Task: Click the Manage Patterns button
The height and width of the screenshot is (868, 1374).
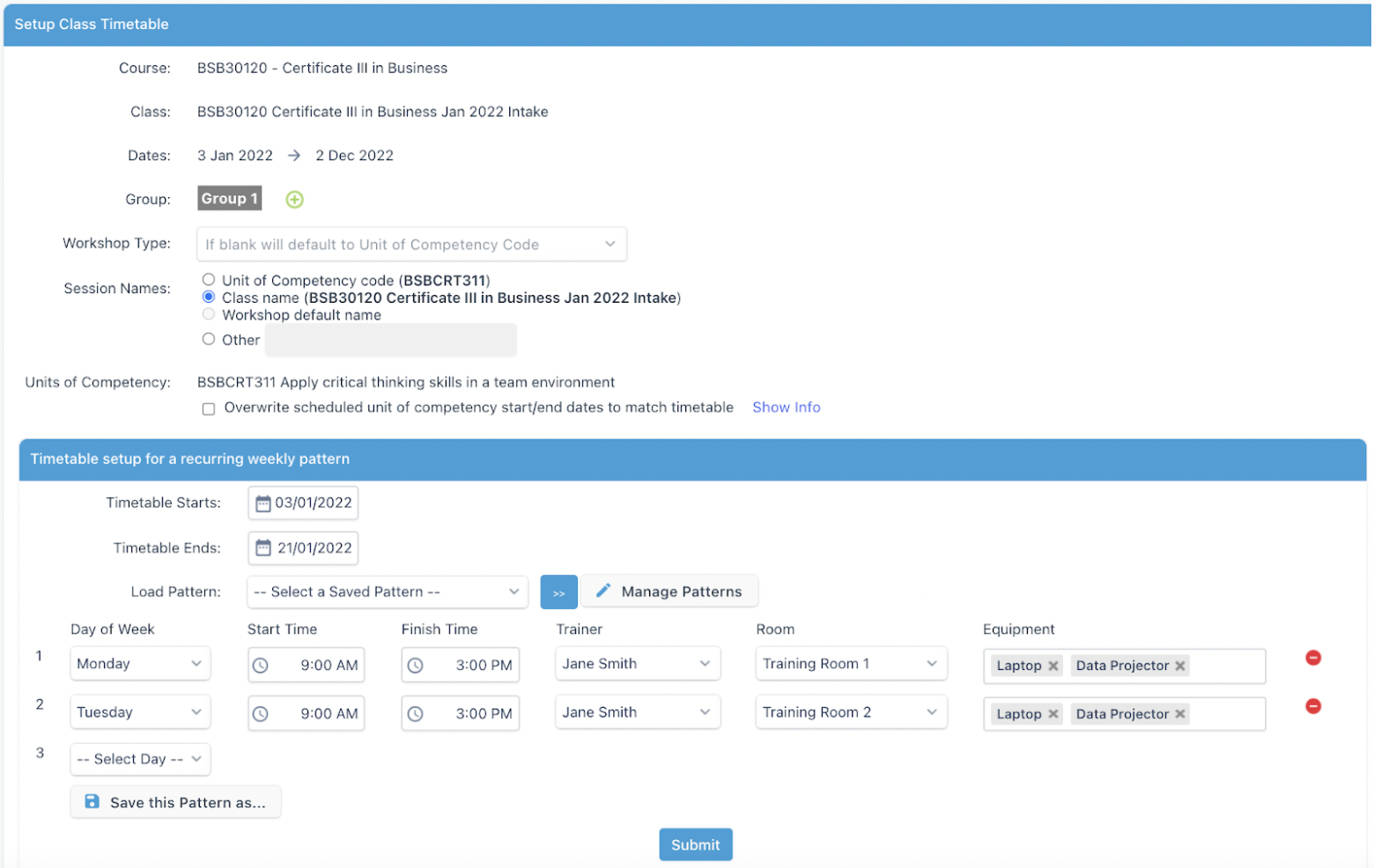Action: [x=669, y=592]
